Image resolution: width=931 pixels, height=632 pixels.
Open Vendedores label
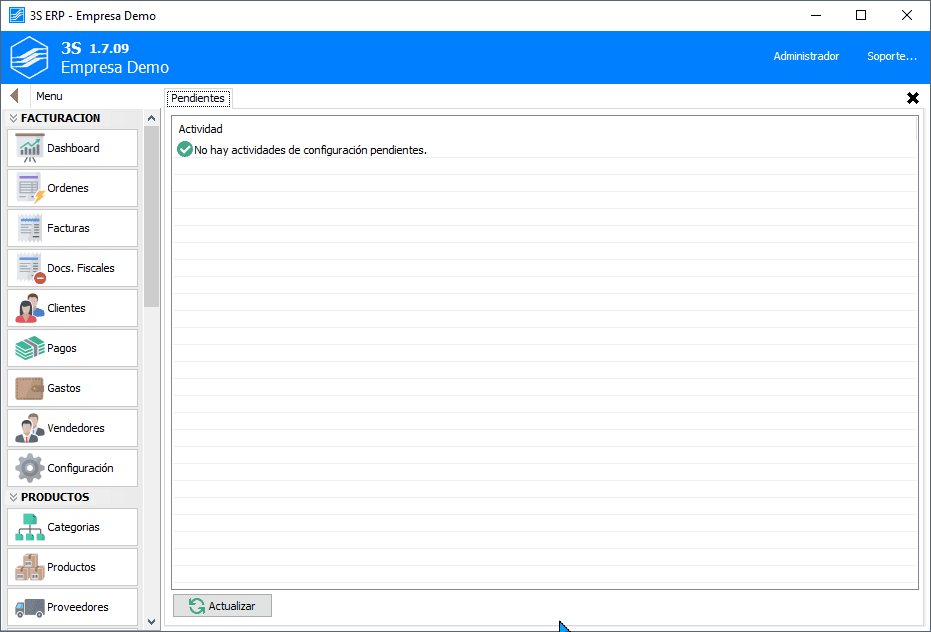tap(76, 428)
